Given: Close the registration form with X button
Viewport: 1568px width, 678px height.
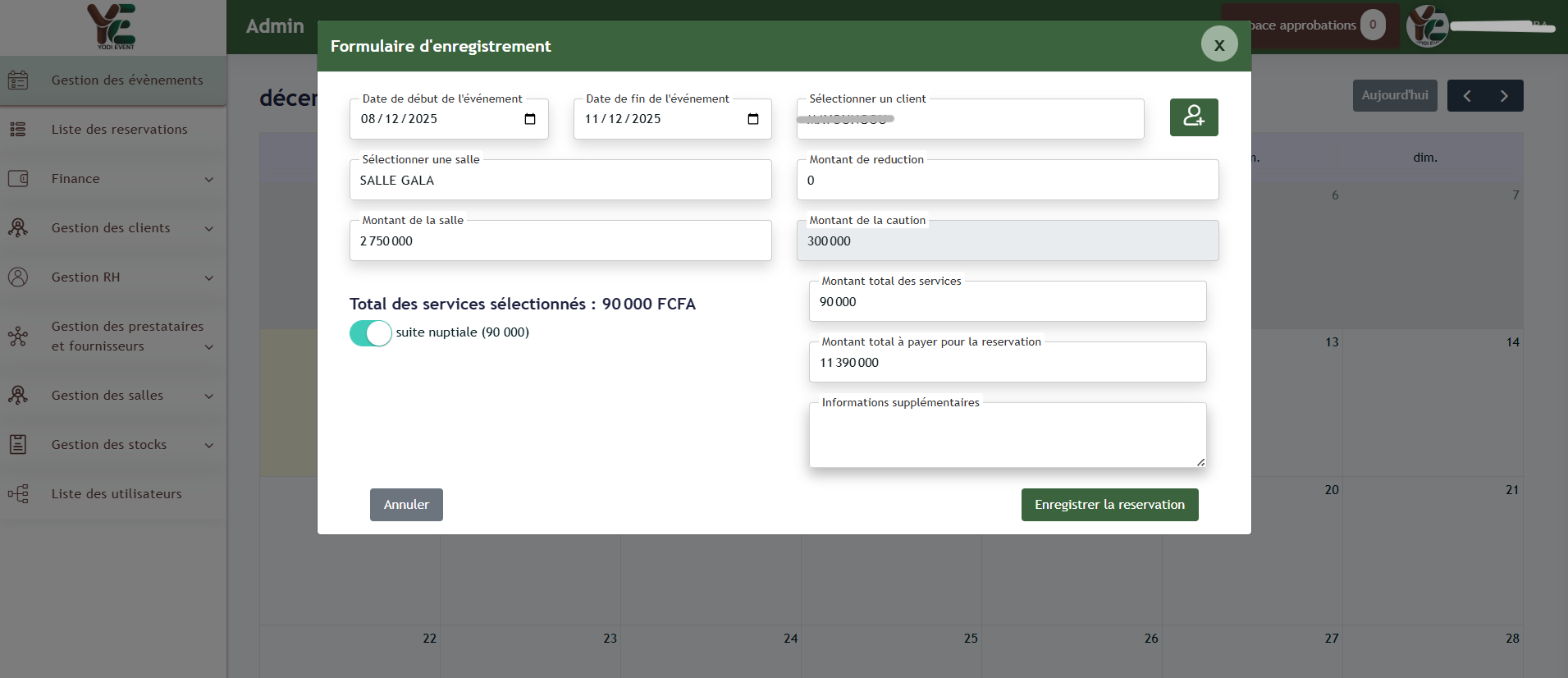Looking at the screenshot, I should [1219, 45].
